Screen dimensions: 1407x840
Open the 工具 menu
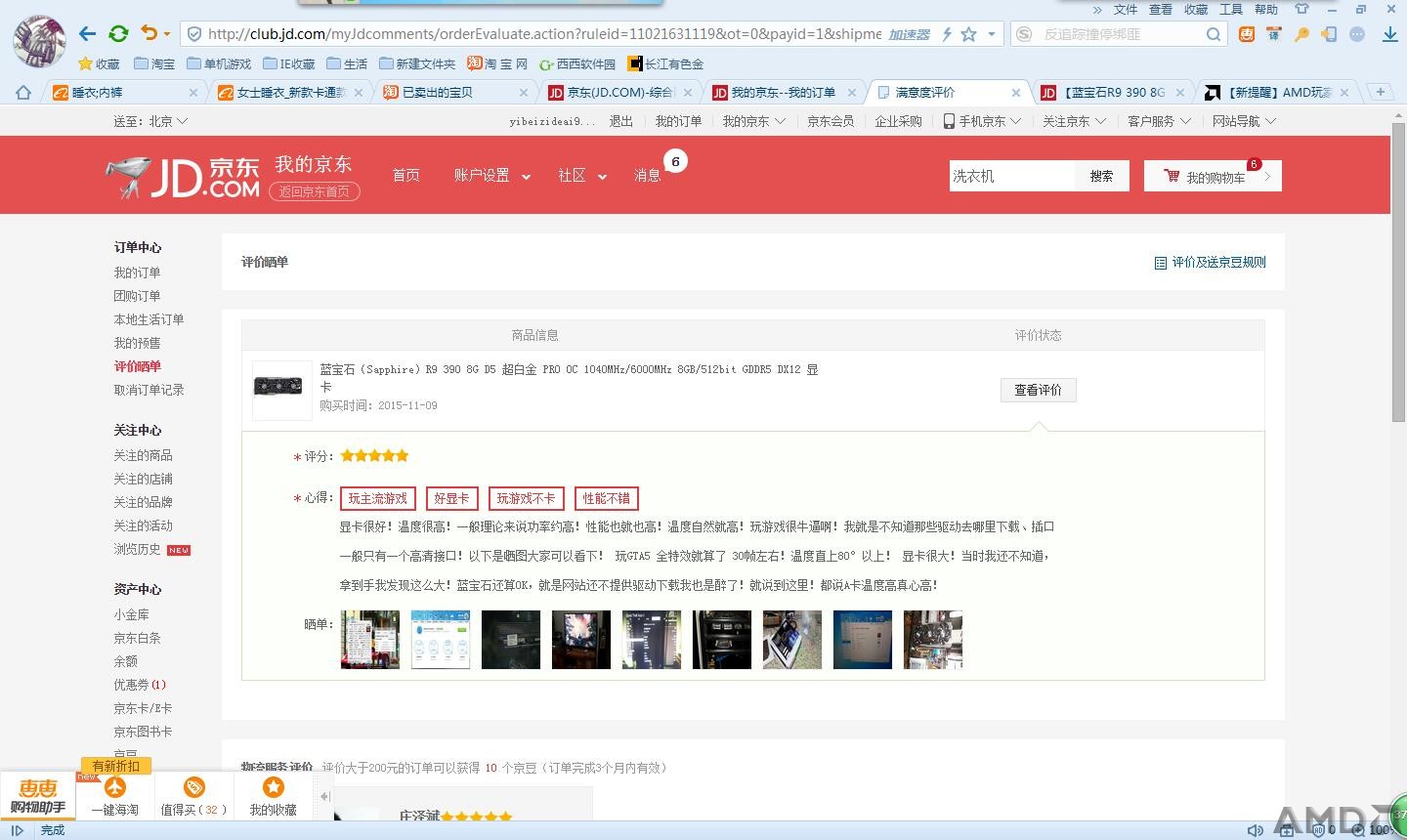coord(1231,9)
